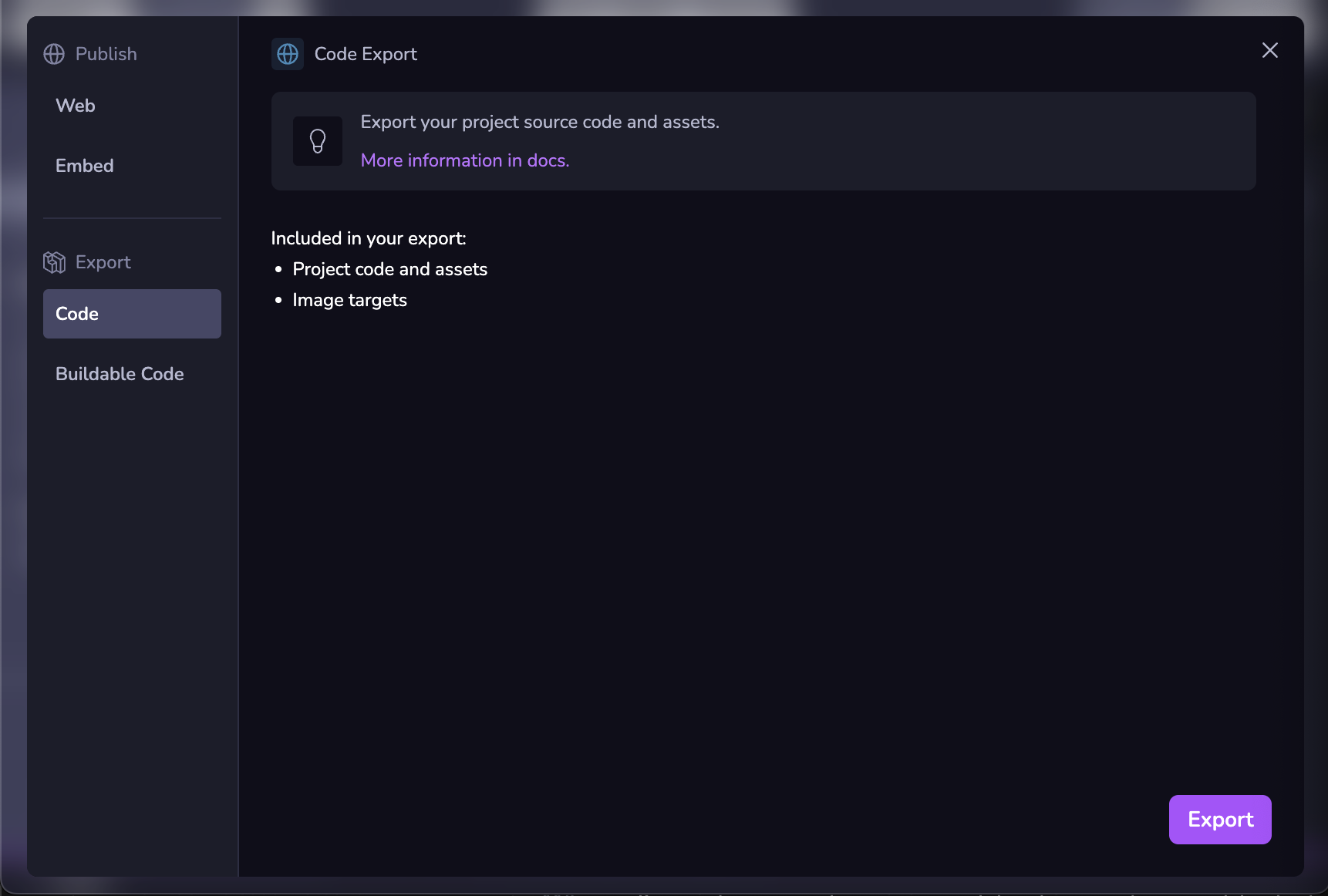
Task: Click the lightbulb tip icon
Action: 318,141
